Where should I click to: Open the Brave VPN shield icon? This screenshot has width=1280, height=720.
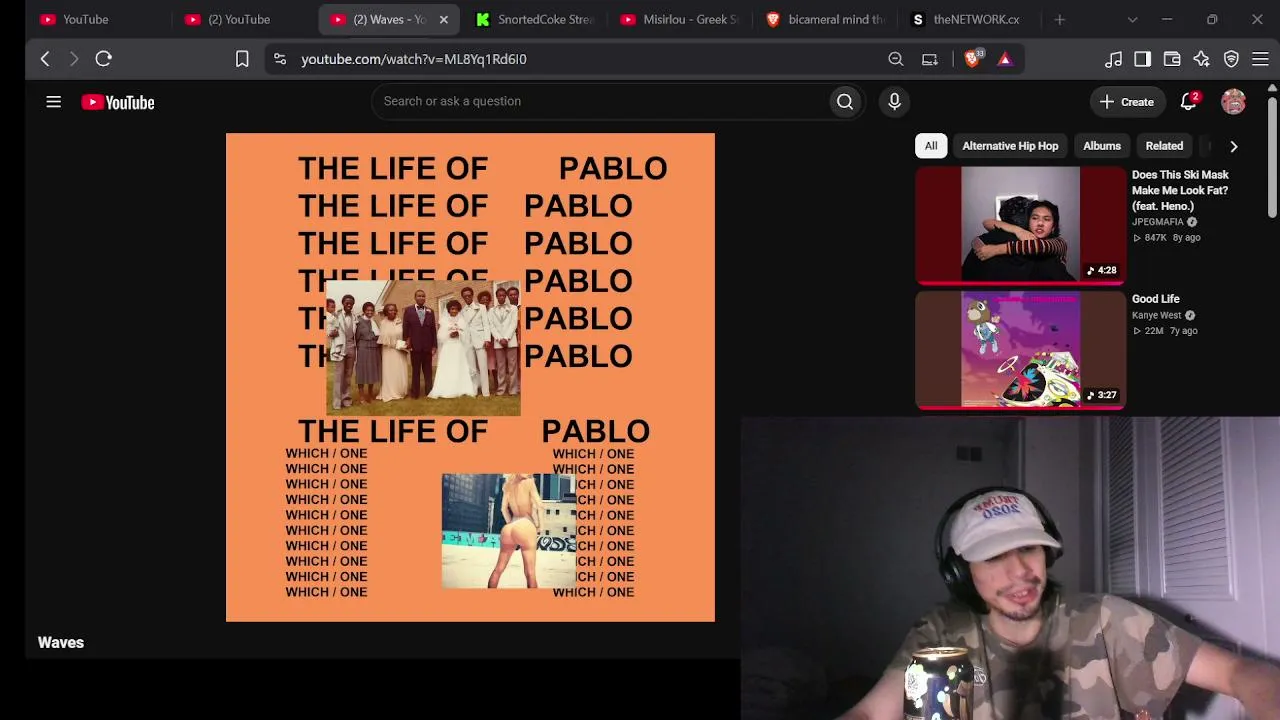coord(1231,59)
